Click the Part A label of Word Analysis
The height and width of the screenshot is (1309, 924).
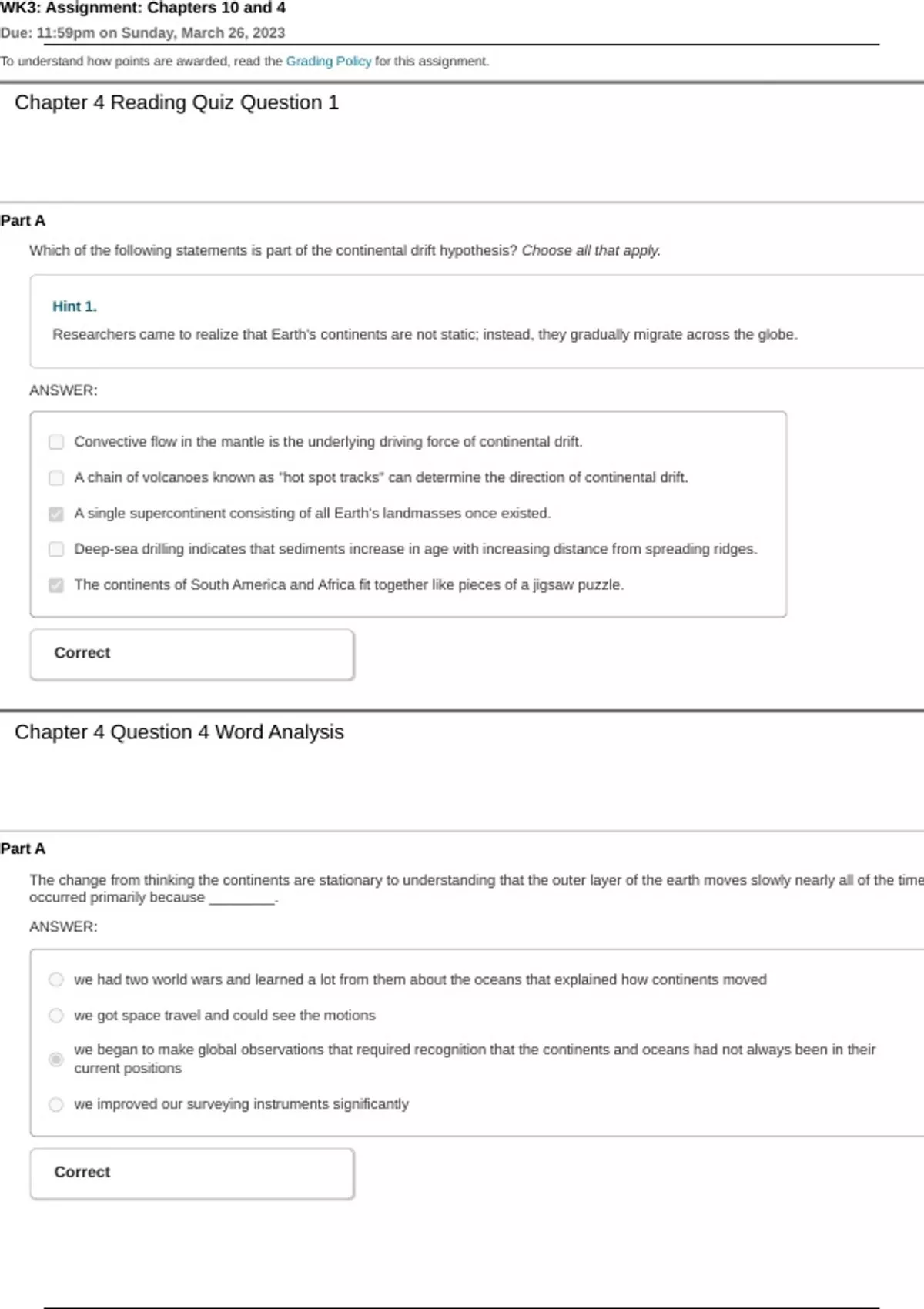(x=23, y=849)
